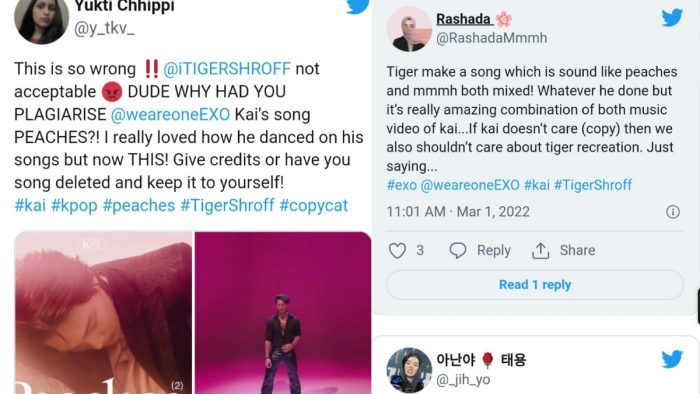This screenshot has height=394, width=700.
Task: Click the Reply text button
Action: coord(493,250)
